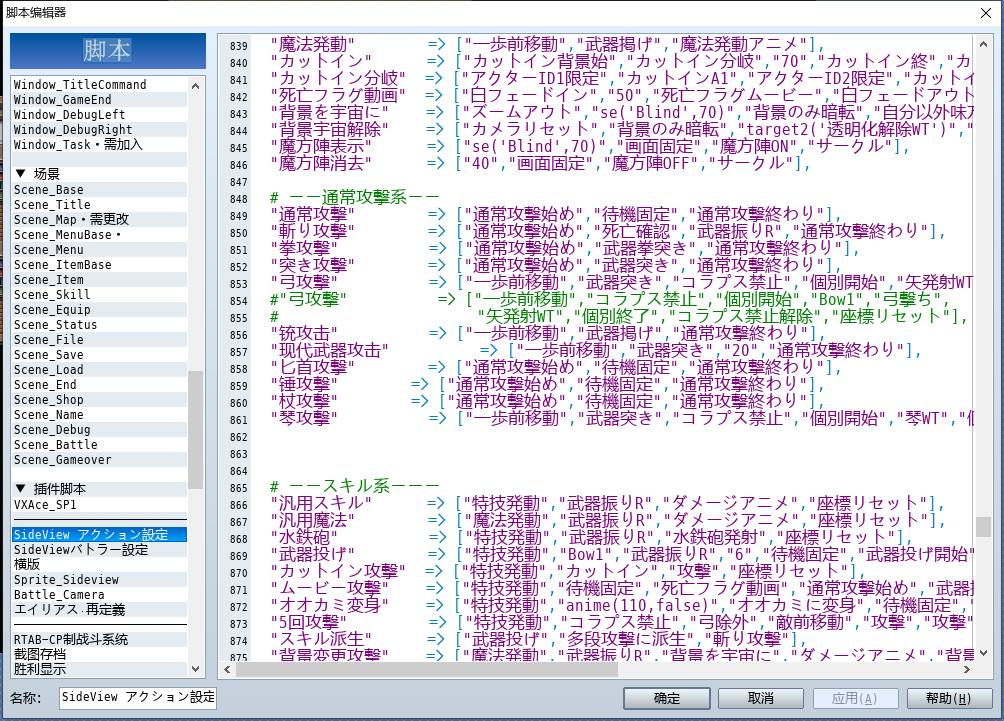Select Window_GameEnd script
Viewport: 1004px width, 721px height.
[99, 99]
